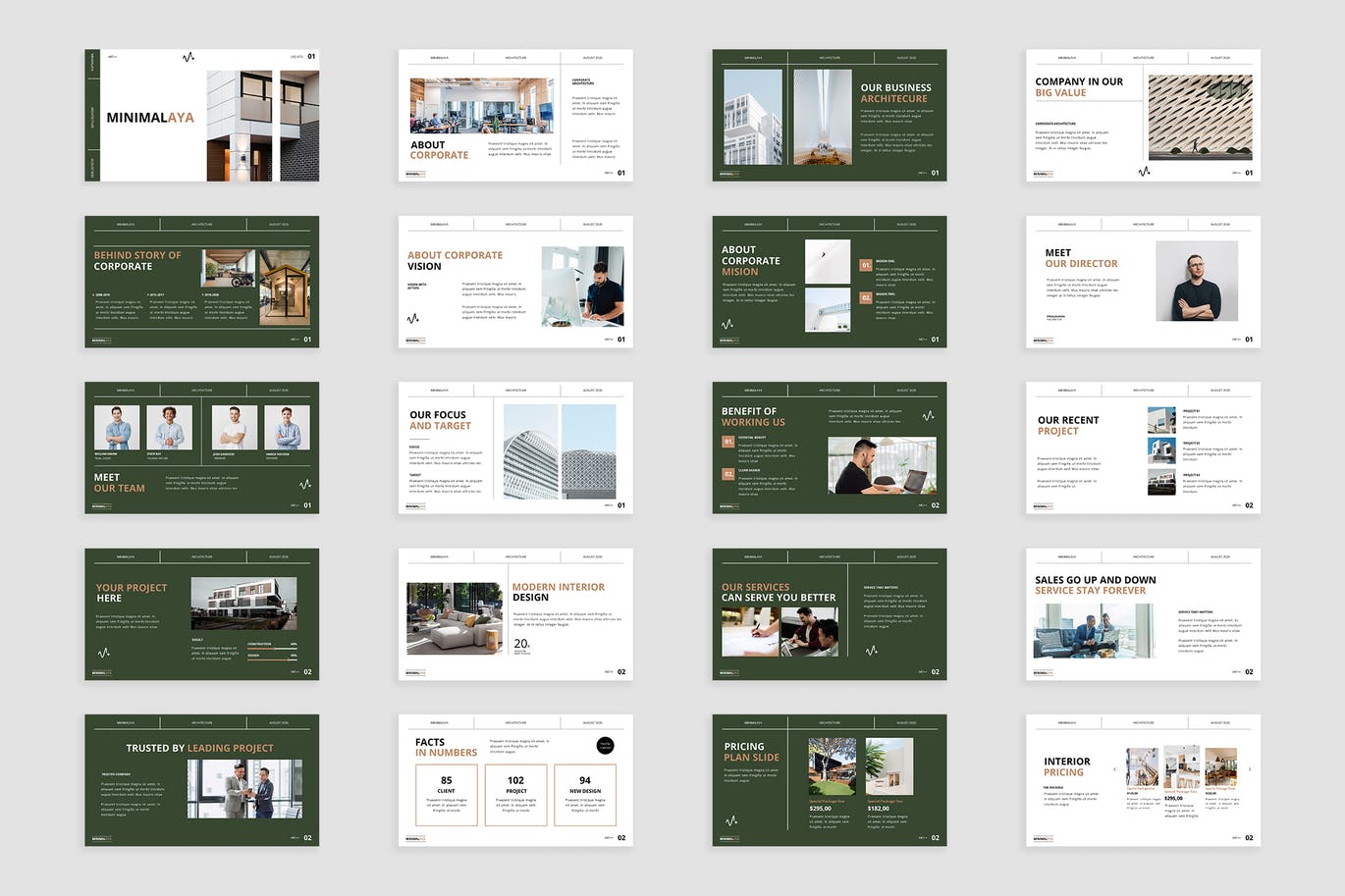Click the right carousel arrow on Interior Pricing slide
The height and width of the screenshot is (896, 1345).
click(x=1249, y=769)
